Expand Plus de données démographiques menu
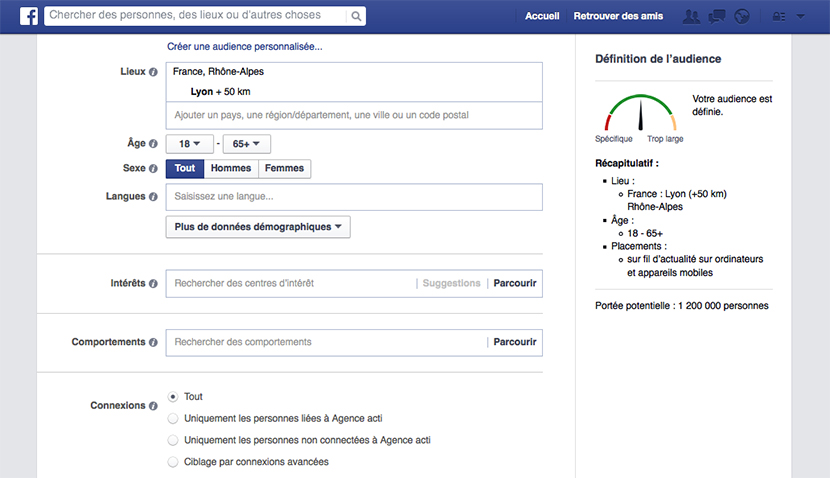This screenshot has width=830, height=478. 257,227
